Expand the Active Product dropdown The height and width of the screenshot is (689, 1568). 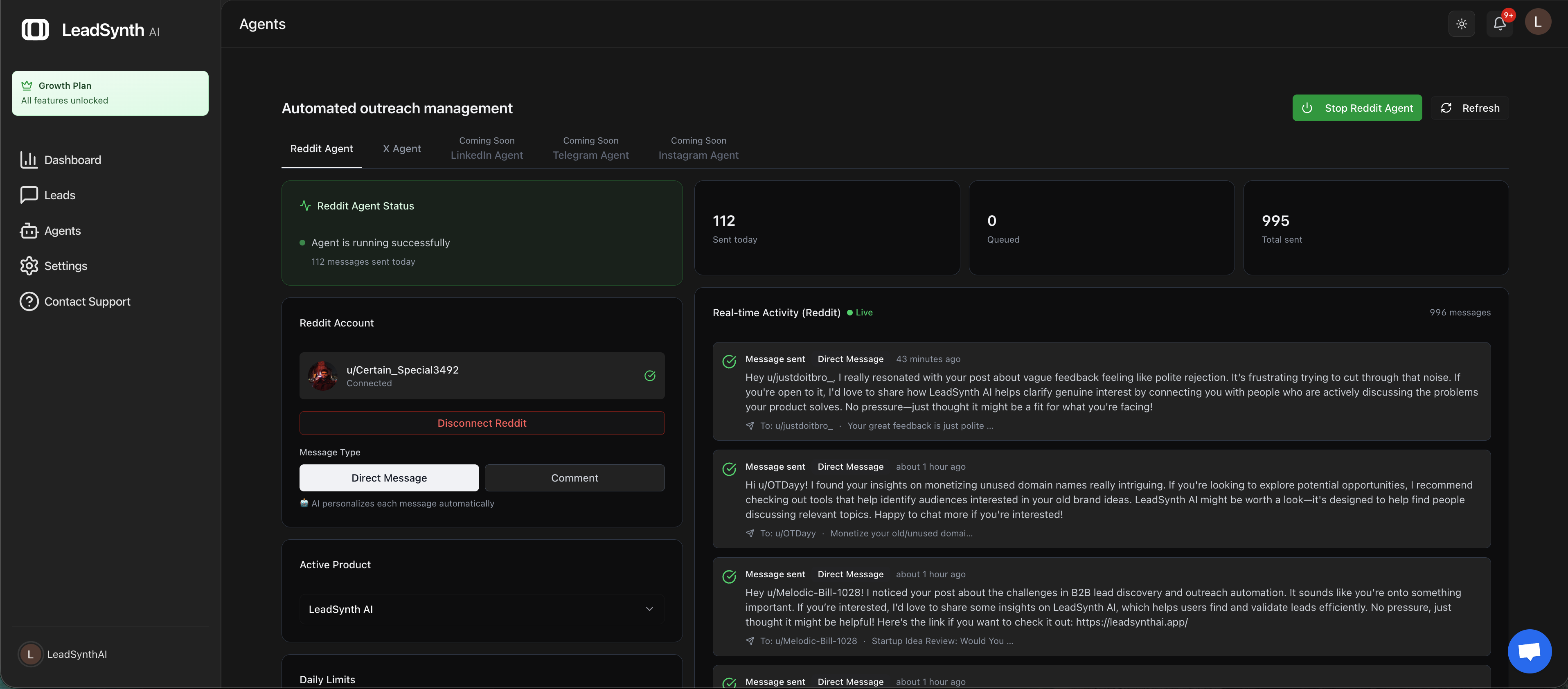(x=482, y=609)
